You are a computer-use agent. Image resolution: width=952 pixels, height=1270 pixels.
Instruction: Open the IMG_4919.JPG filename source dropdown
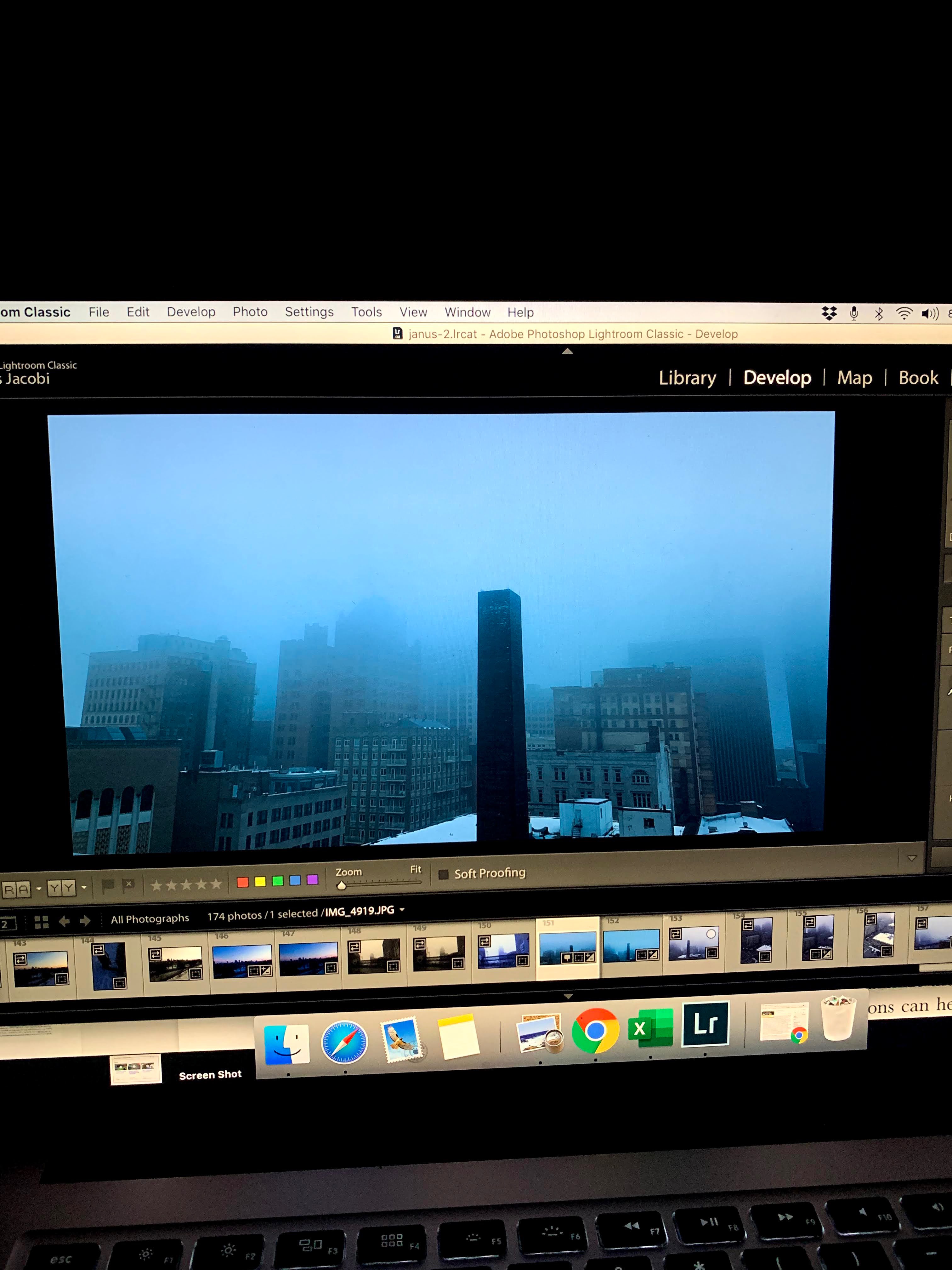tap(402, 910)
